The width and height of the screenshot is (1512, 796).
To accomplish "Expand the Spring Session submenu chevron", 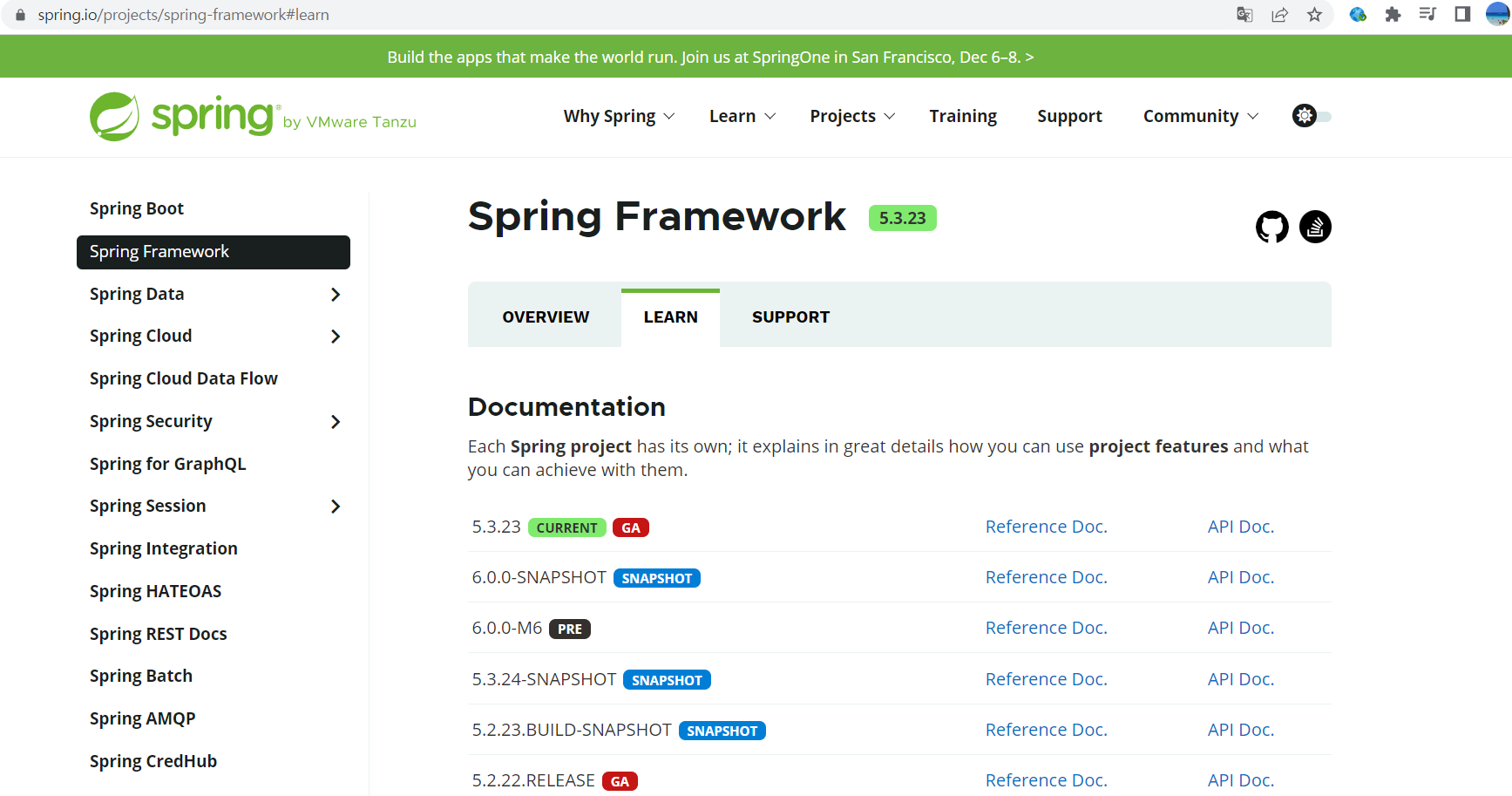I will [x=336, y=507].
